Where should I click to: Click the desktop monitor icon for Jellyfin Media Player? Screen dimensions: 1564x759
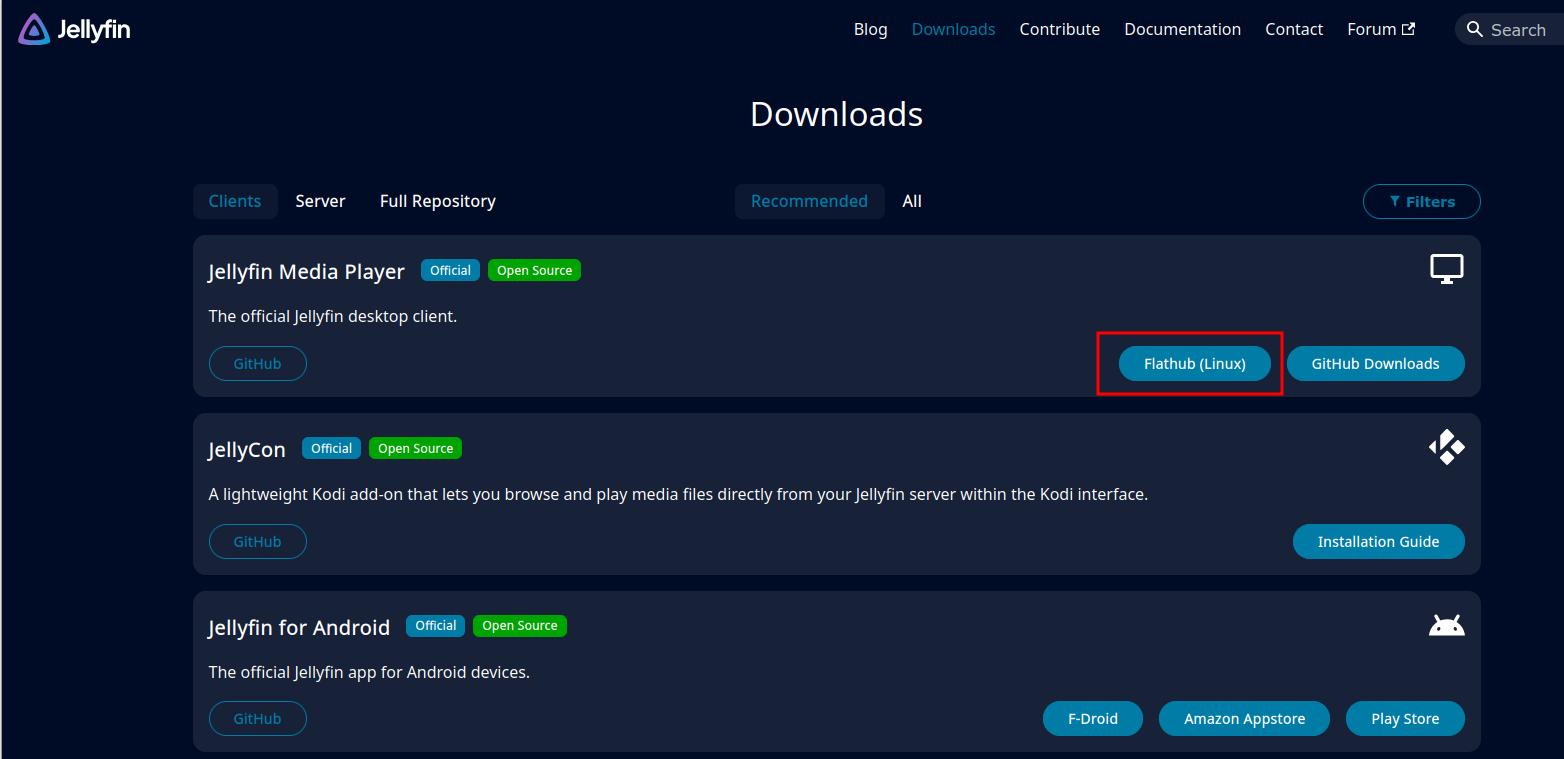pos(1446,269)
